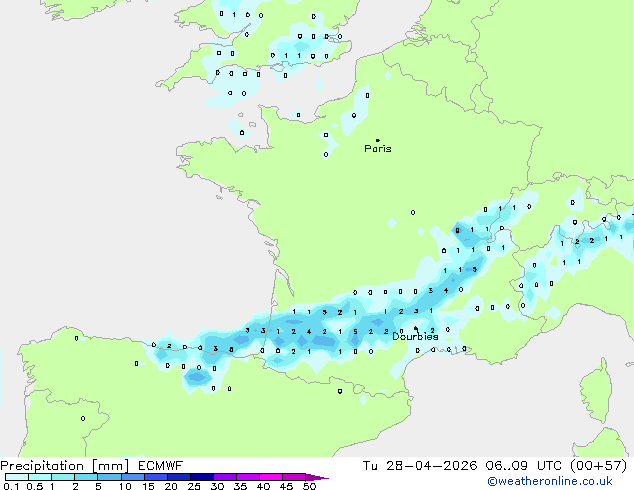
Task: Click the '35' legend scale value
Action: (x=240, y=486)
